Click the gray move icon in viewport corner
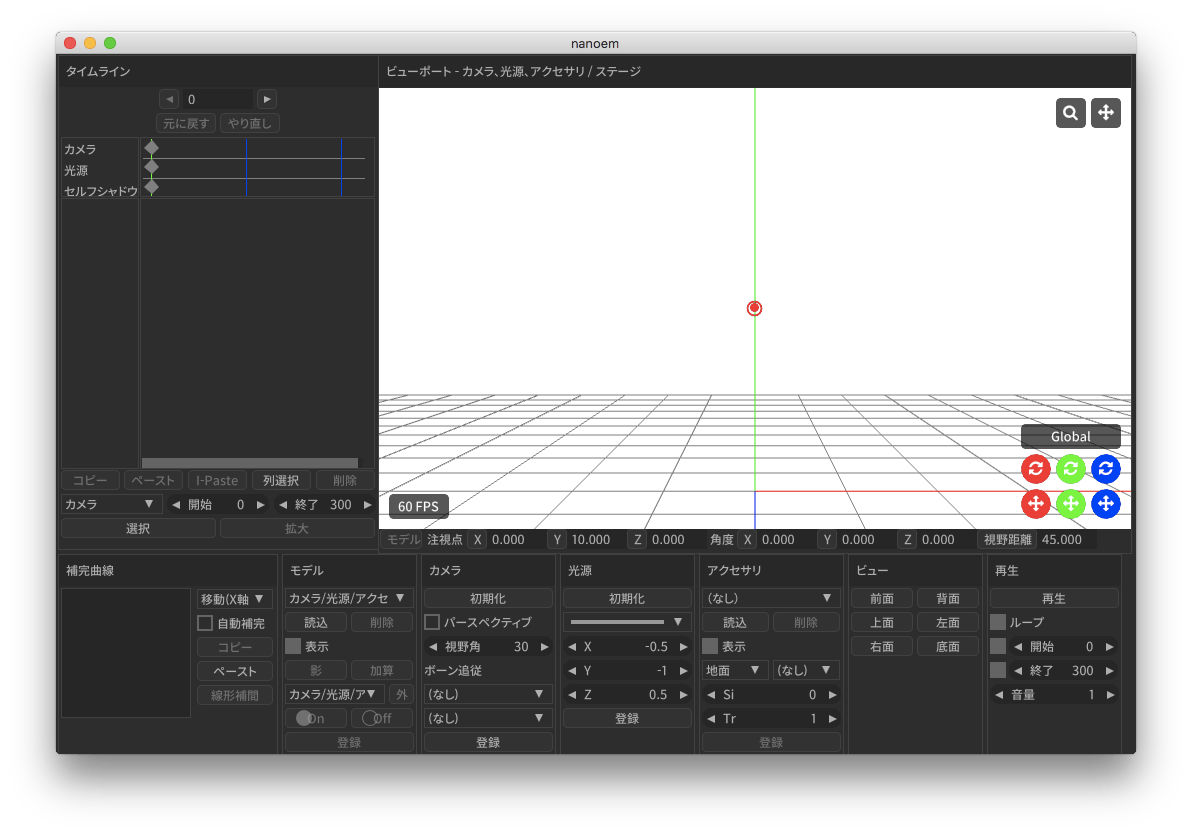 point(1106,113)
